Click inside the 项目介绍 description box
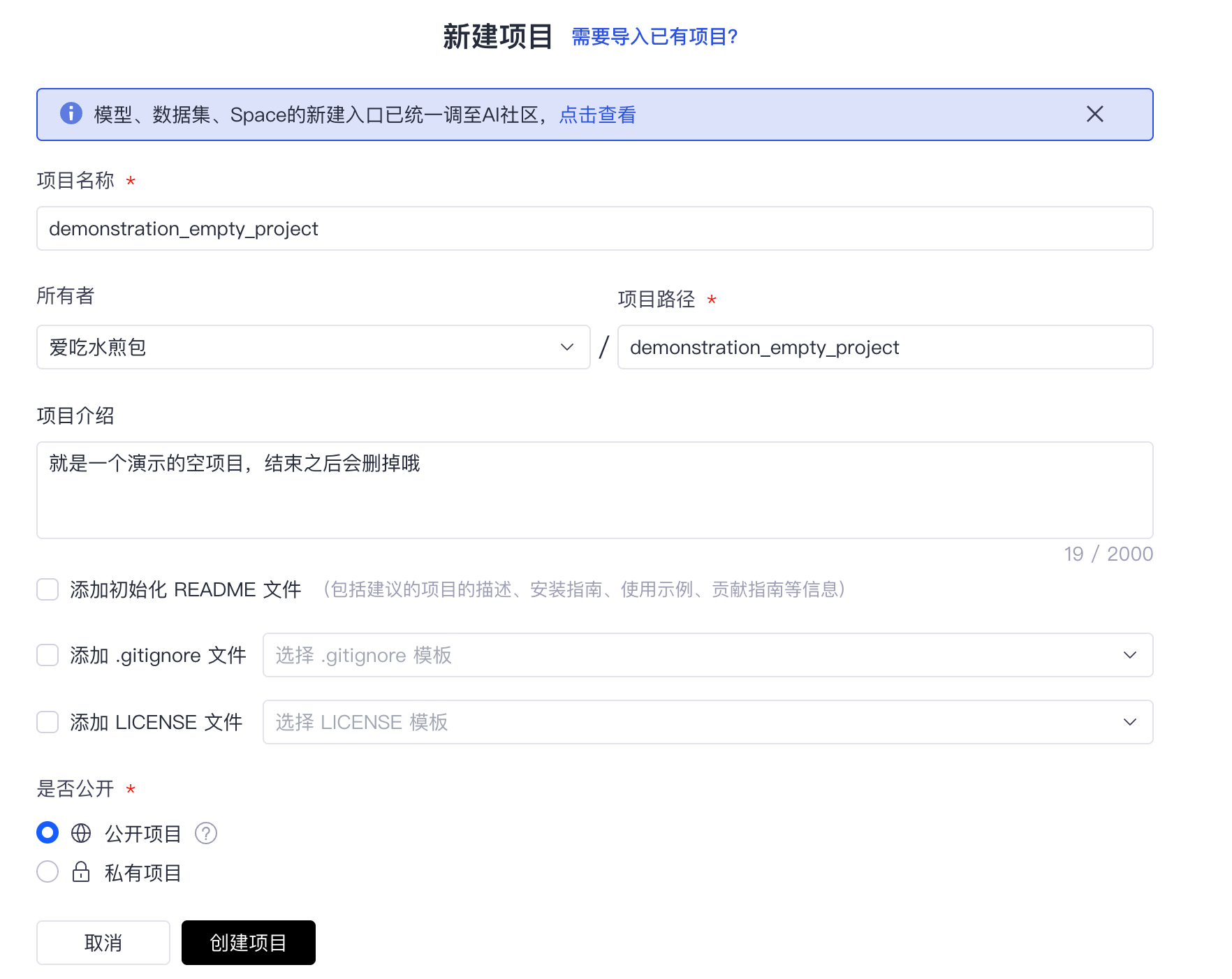1232x979 pixels. (x=594, y=489)
